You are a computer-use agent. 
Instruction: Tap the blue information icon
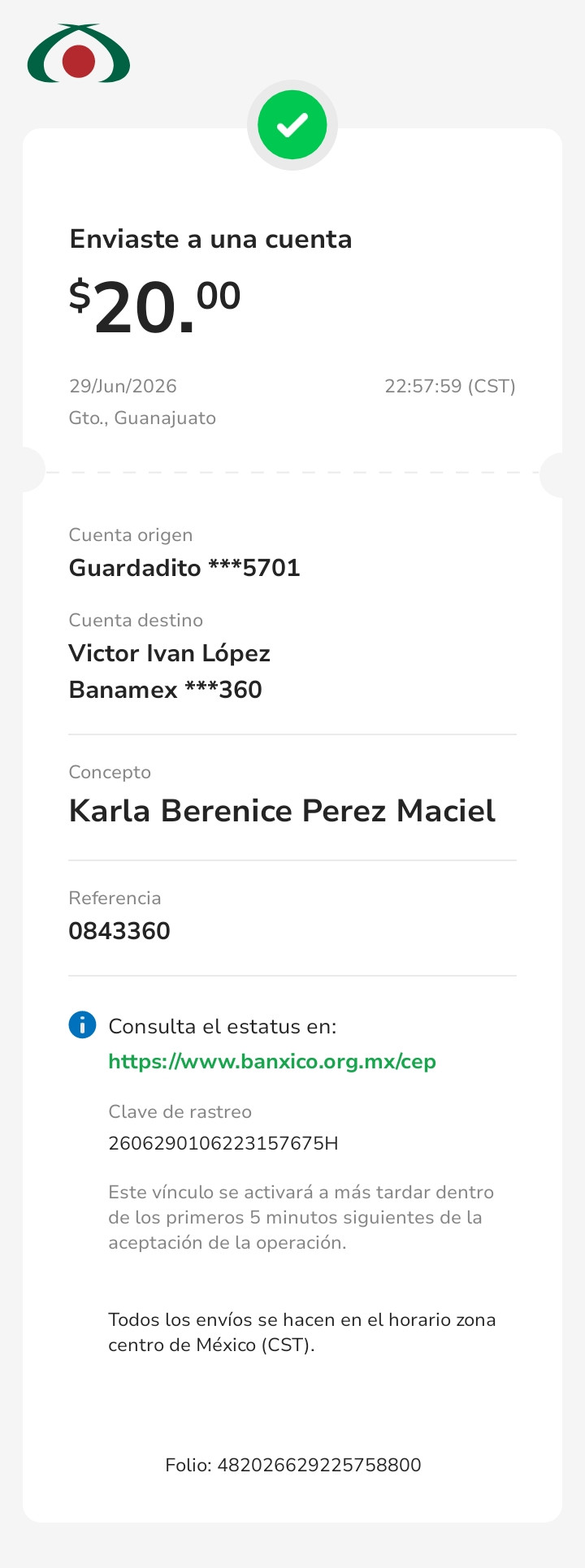tap(82, 1024)
